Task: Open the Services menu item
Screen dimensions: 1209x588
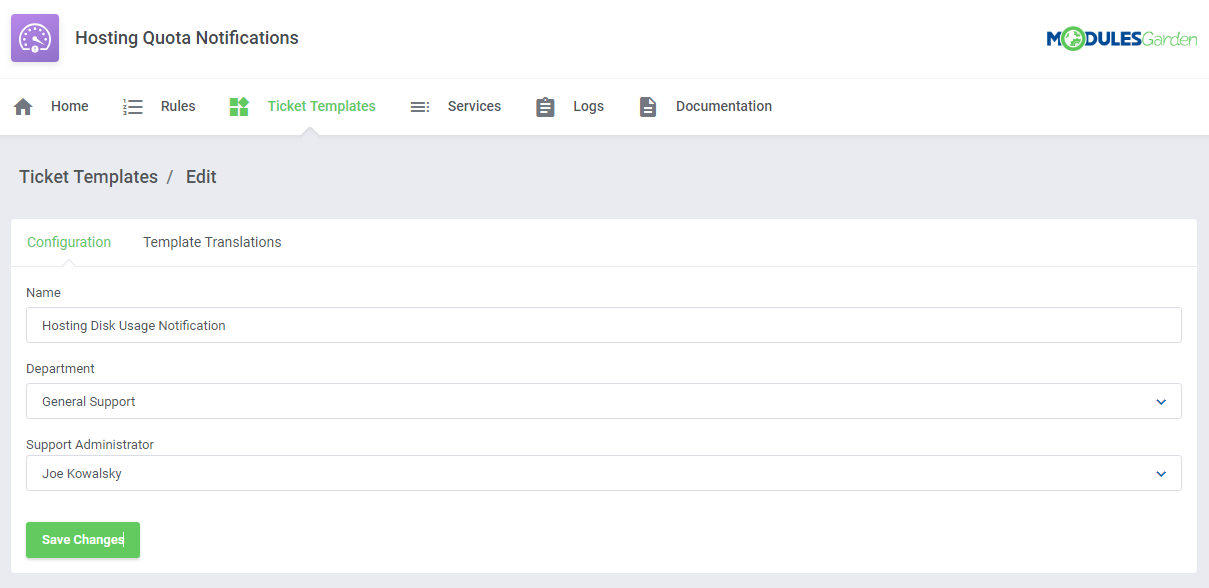Action: pyautogui.click(x=474, y=106)
